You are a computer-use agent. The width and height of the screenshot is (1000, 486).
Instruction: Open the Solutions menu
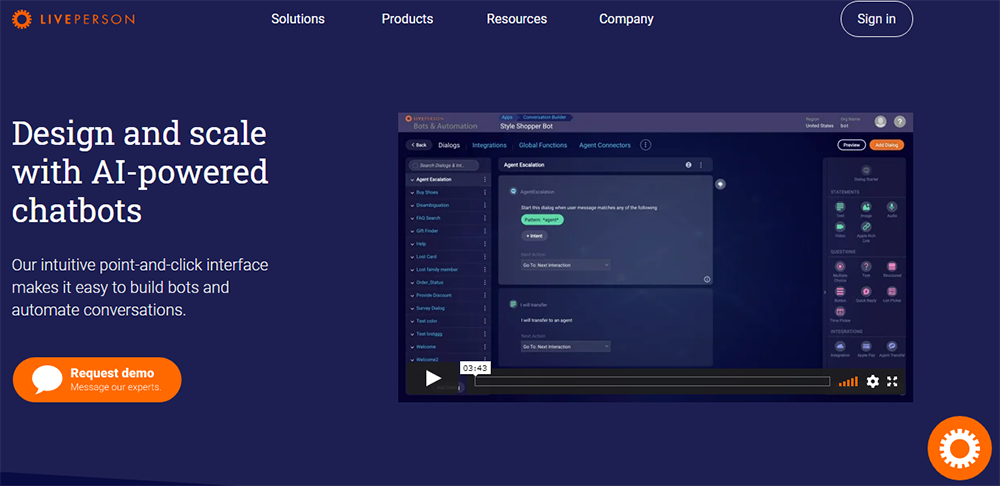[x=298, y=19]
